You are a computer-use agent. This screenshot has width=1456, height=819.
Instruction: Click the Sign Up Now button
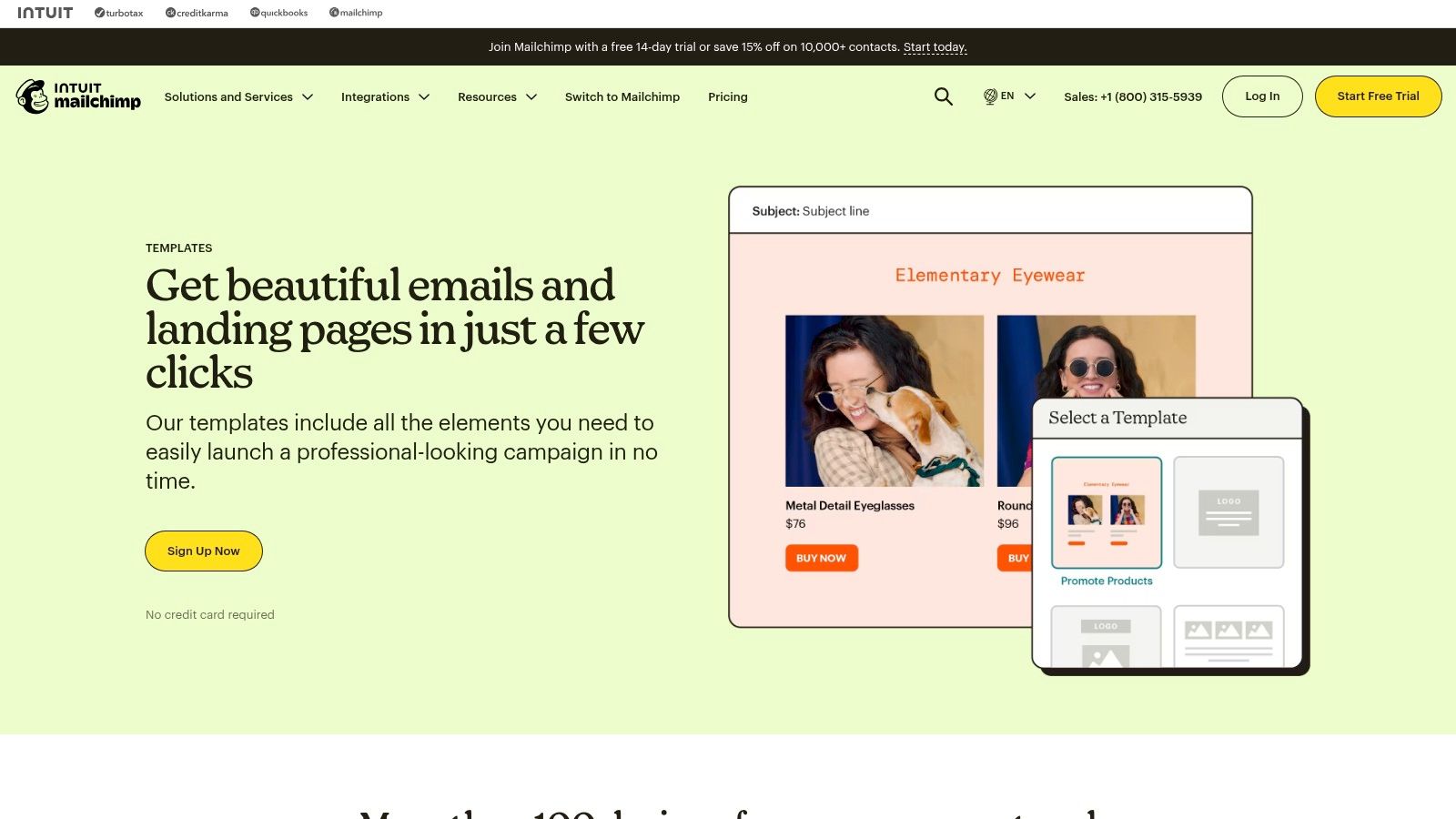pos(204,551)
